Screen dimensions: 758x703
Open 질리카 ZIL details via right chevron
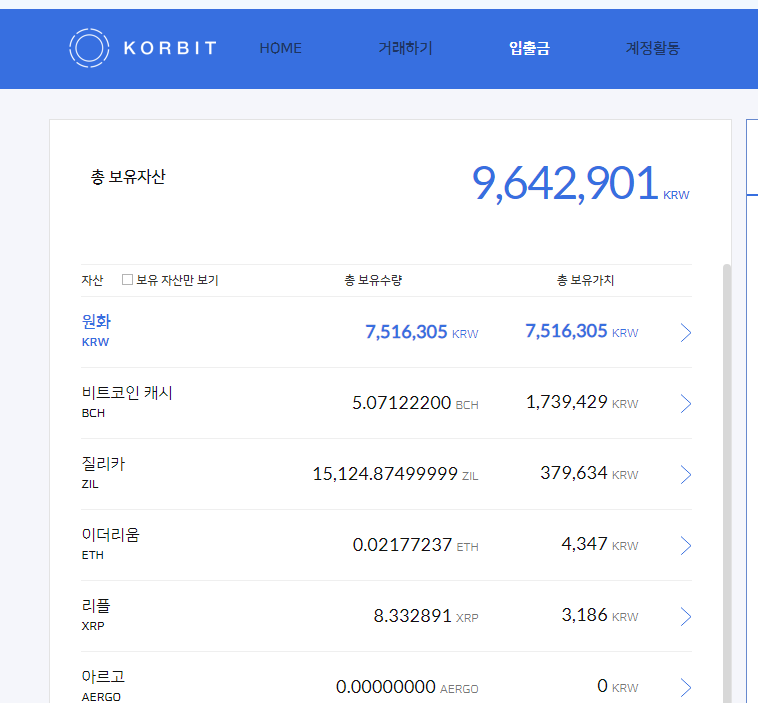pos(685,475)
